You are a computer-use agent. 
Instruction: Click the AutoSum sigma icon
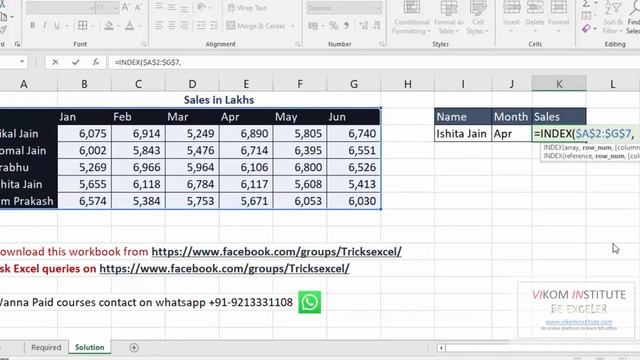click(586, 4)
